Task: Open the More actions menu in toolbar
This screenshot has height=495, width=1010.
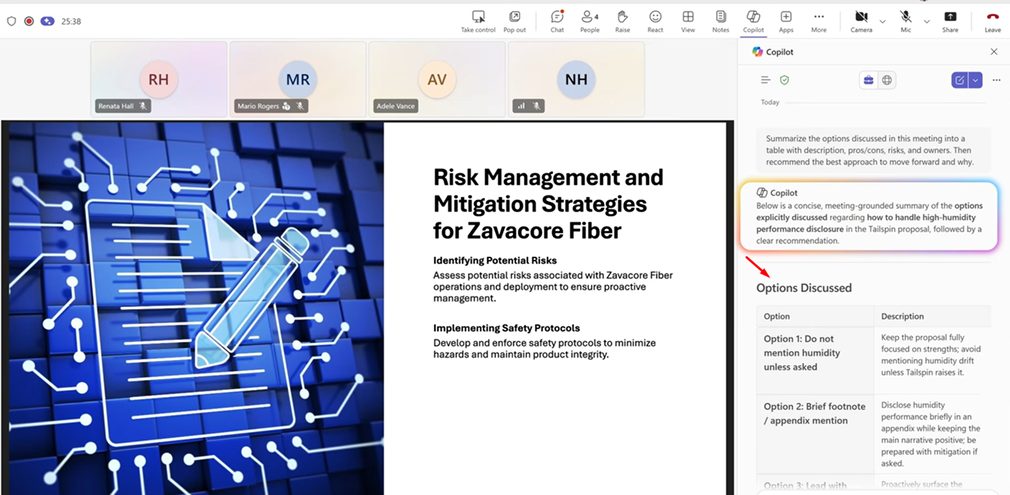Action: point(819,20)
